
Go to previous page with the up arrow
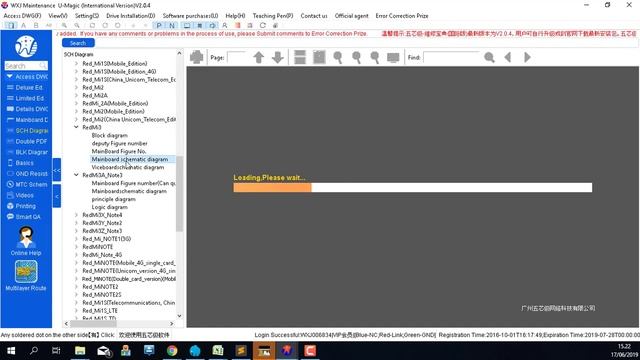pyautogui.click(x=258, y=57)
